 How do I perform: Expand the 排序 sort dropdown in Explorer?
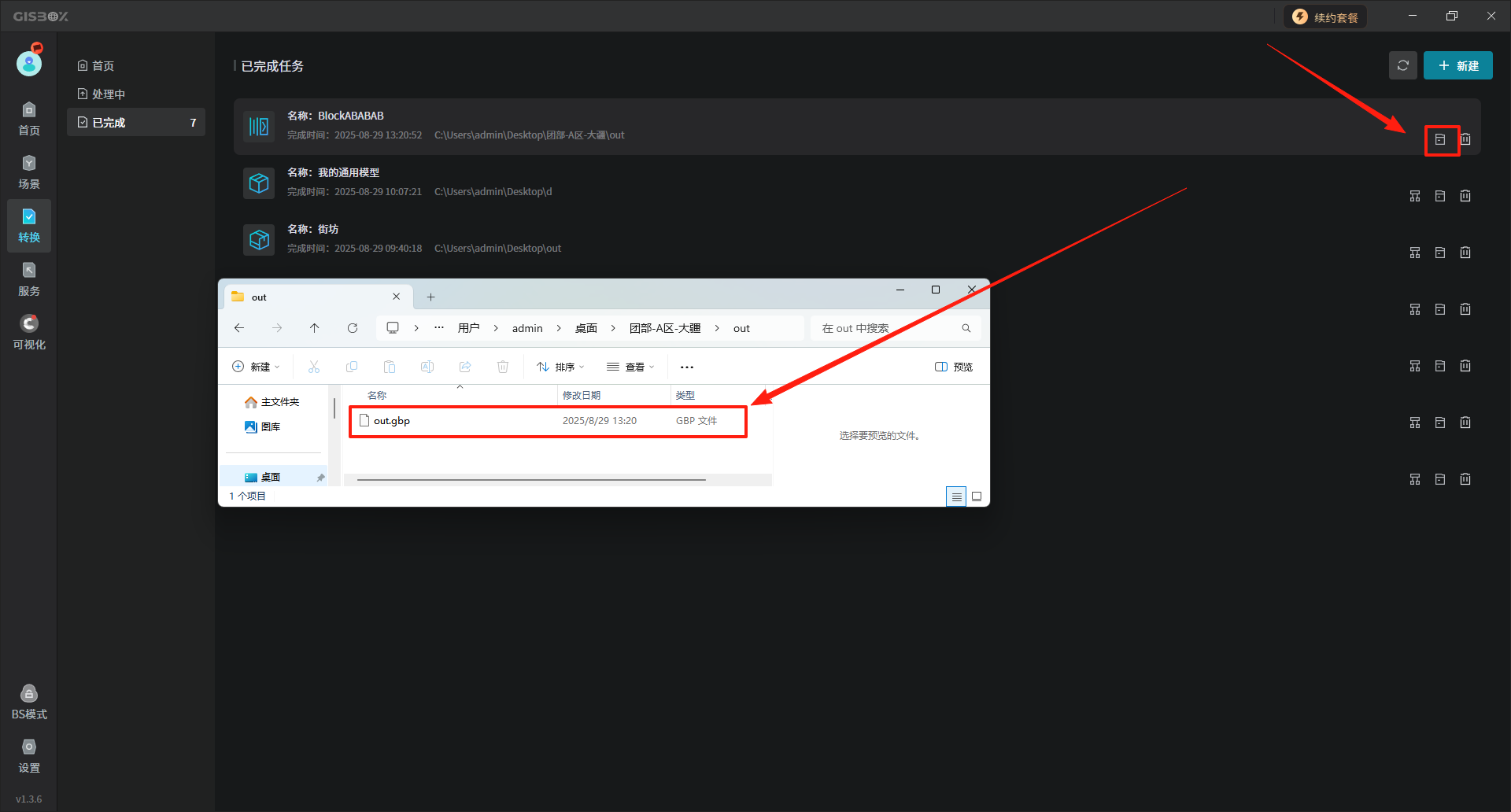click(x=560, y=367)
